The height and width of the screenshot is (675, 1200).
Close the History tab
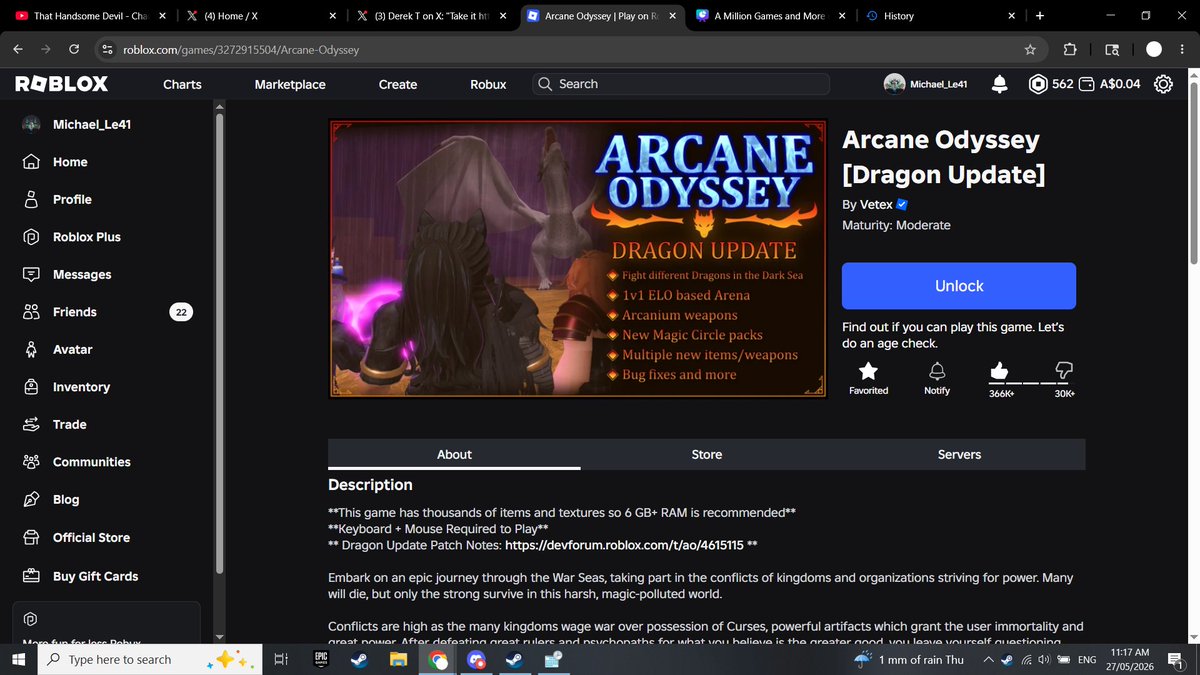[x=1011, y=16]
